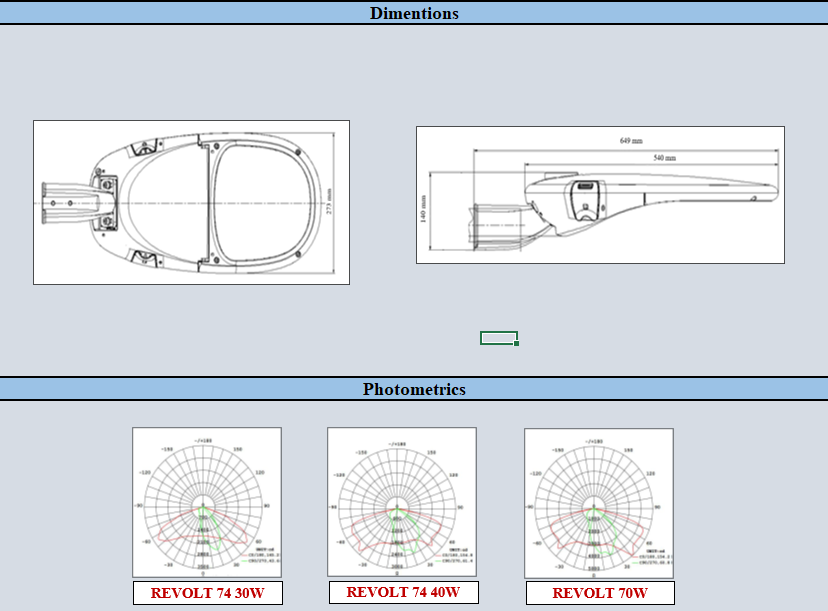Select the Photometrics header cell
Image resolution: width=828 pixels, height=611 pixels.
[x=414, y=389]
